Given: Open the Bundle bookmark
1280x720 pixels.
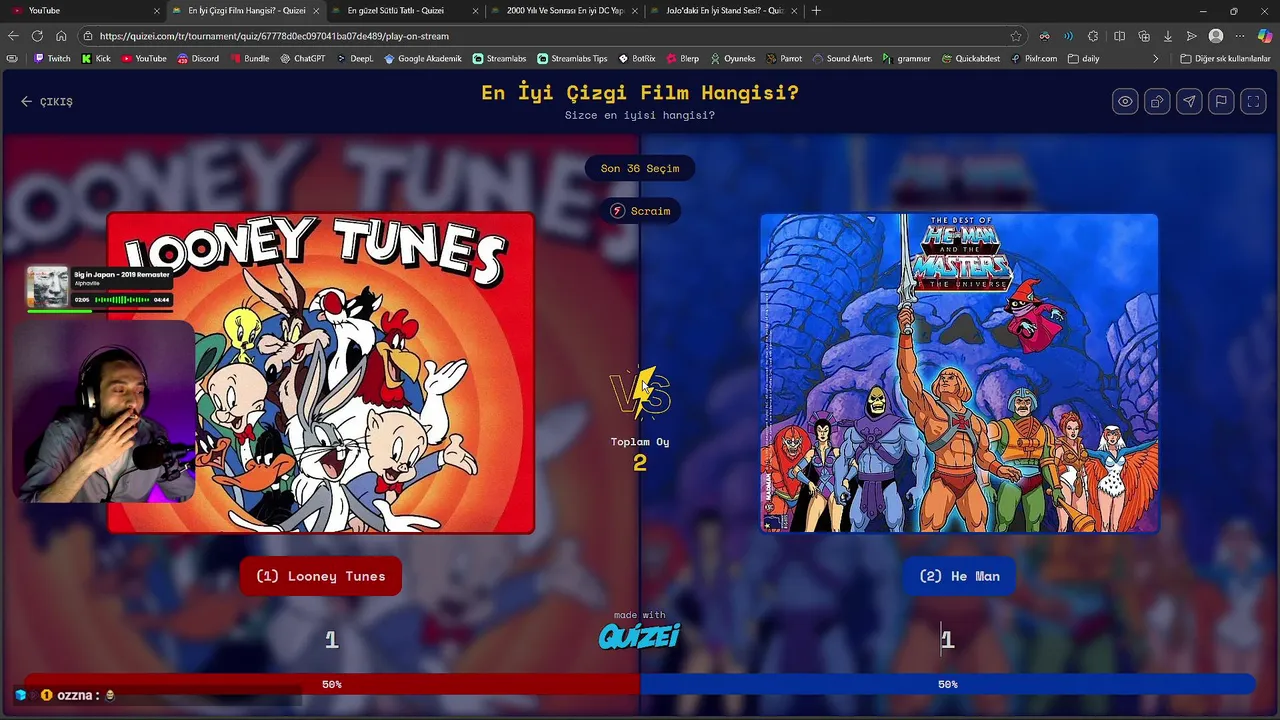Looking at the screenshot, I should (x=249, y=59).
